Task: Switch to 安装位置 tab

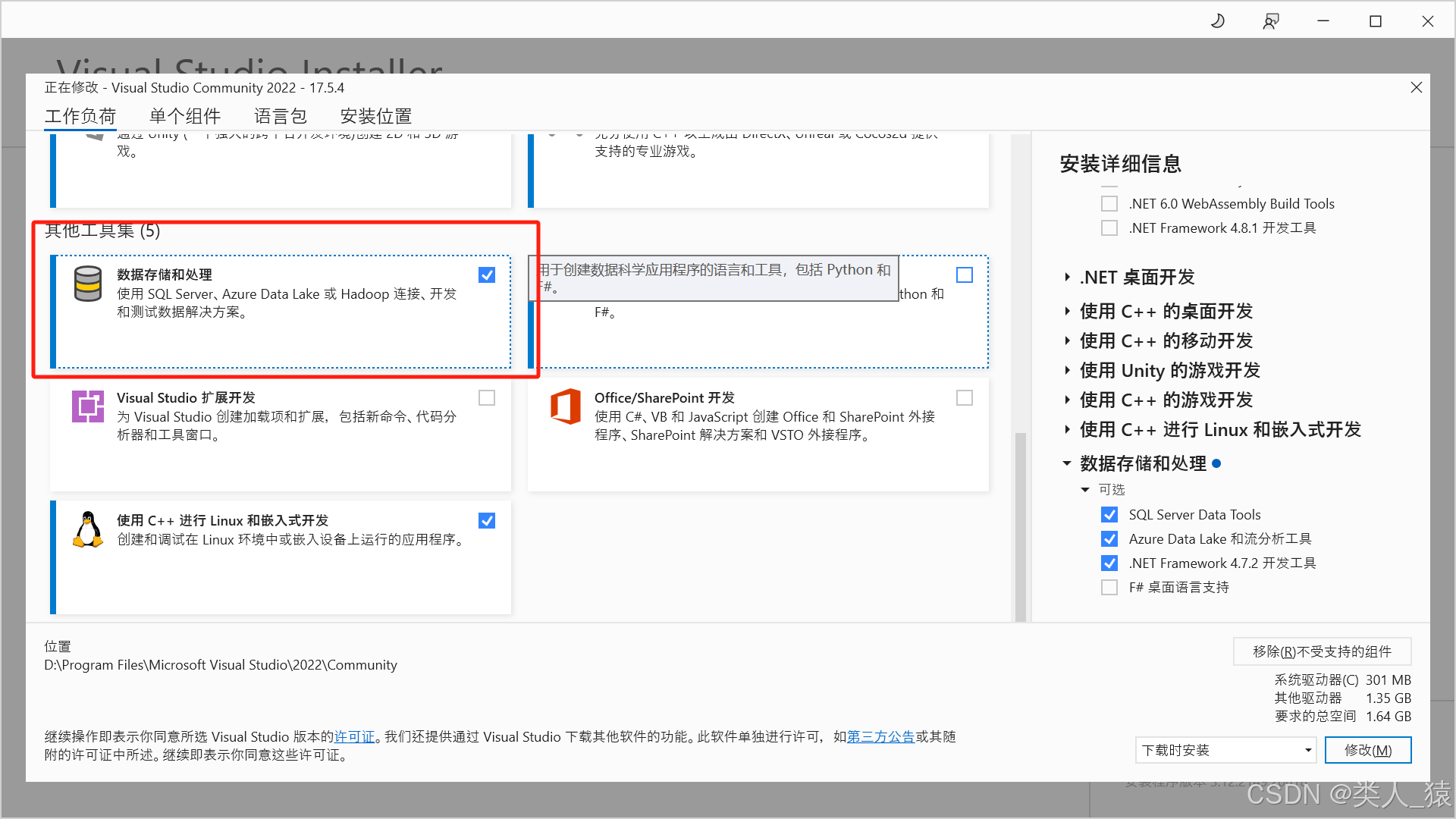Action: coord(376,116)
